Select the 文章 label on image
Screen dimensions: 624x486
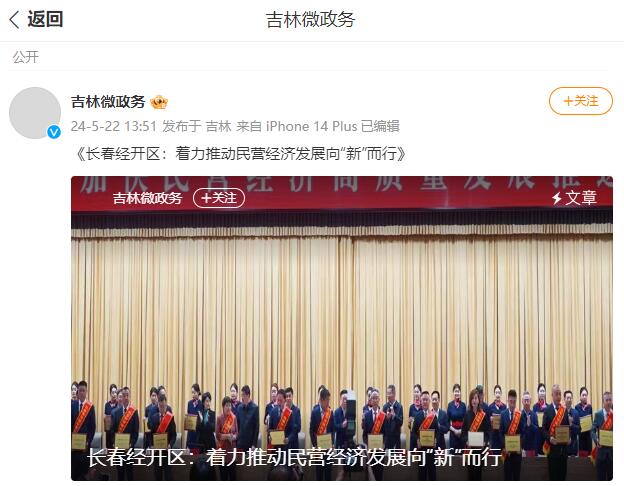click(581, 198)
